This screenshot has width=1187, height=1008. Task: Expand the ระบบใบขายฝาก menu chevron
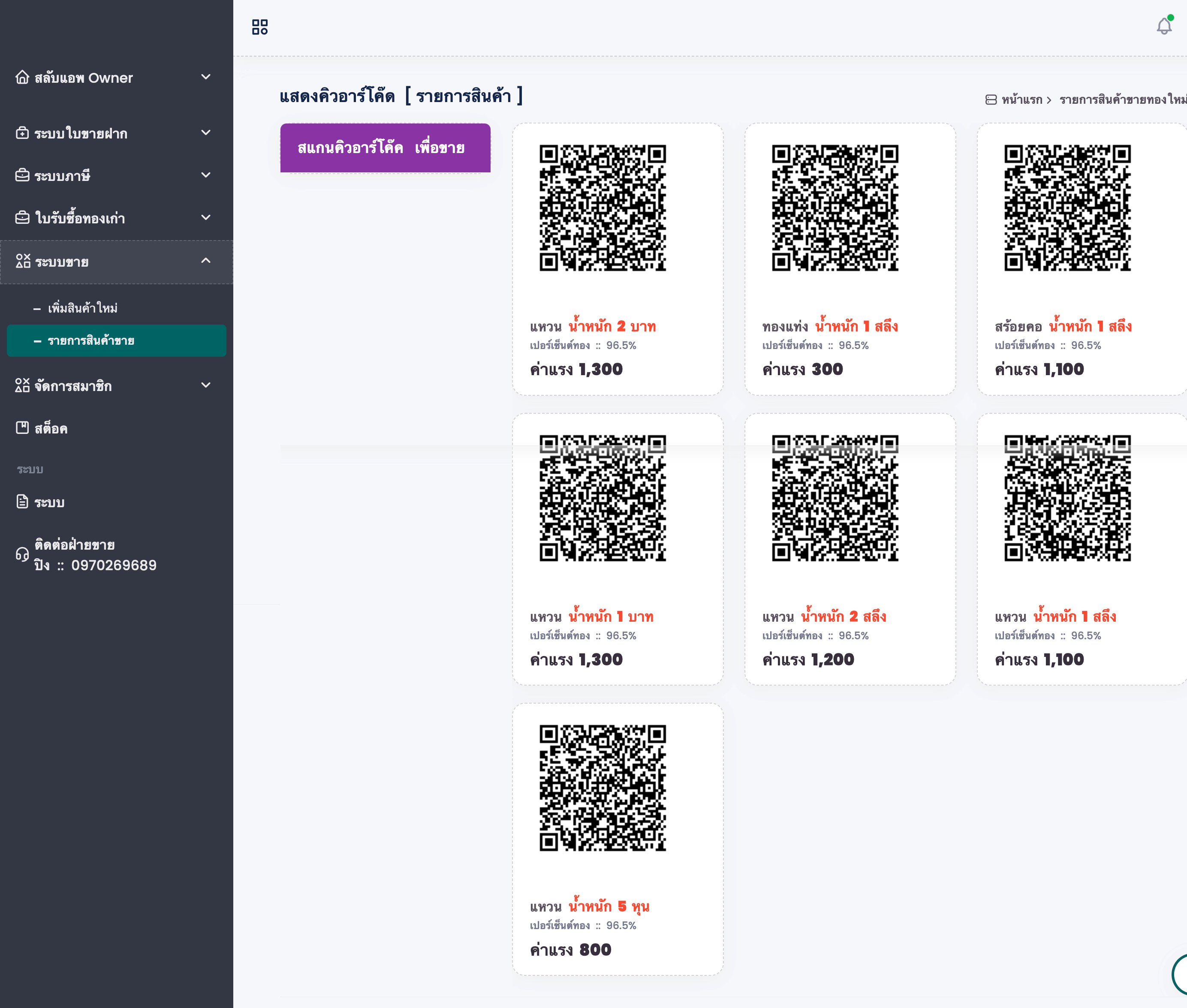click(x=206, y=132)
